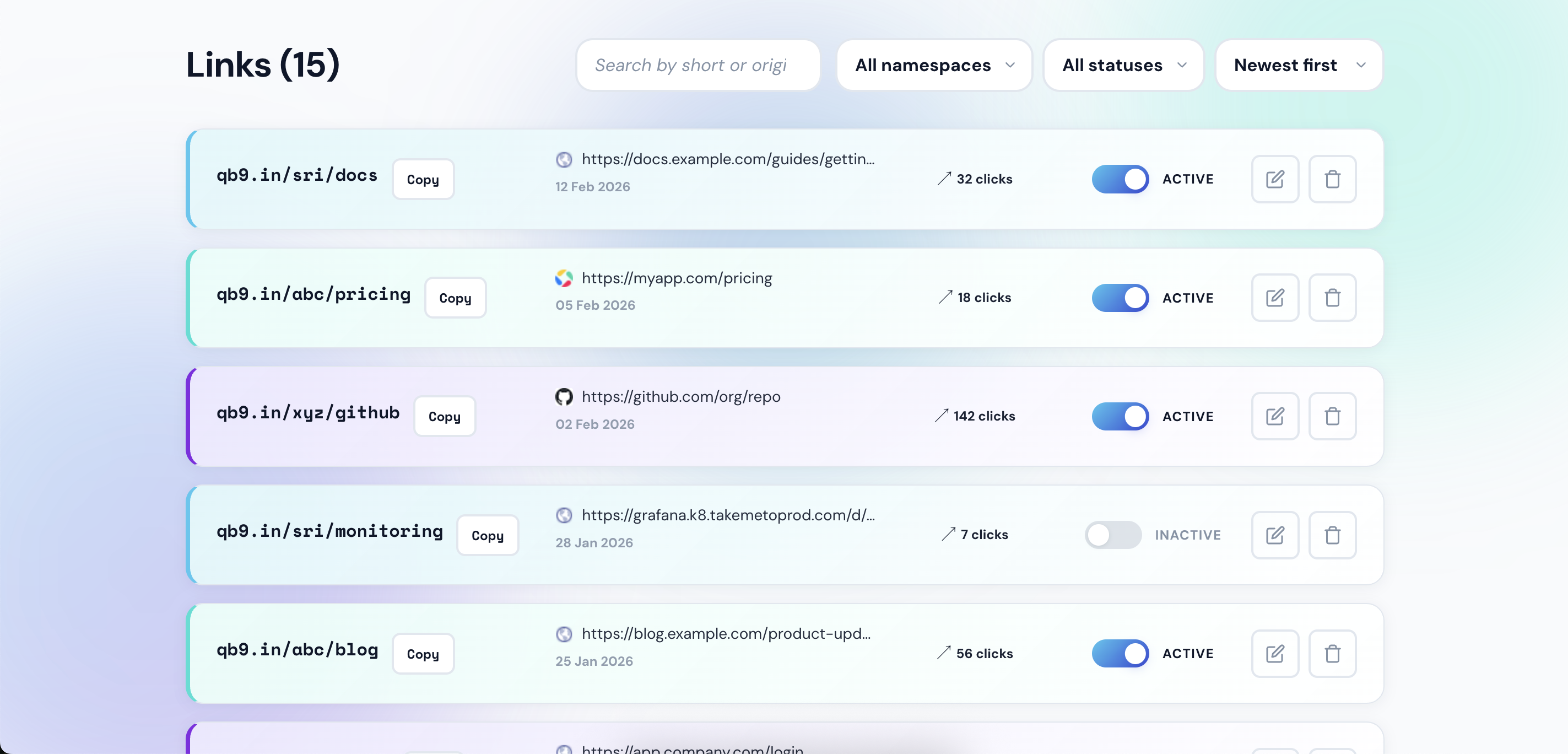The height and width of the screenshot is (754, 1568).
Task: Expand the All statuses filter
Action: [1123, 65]
